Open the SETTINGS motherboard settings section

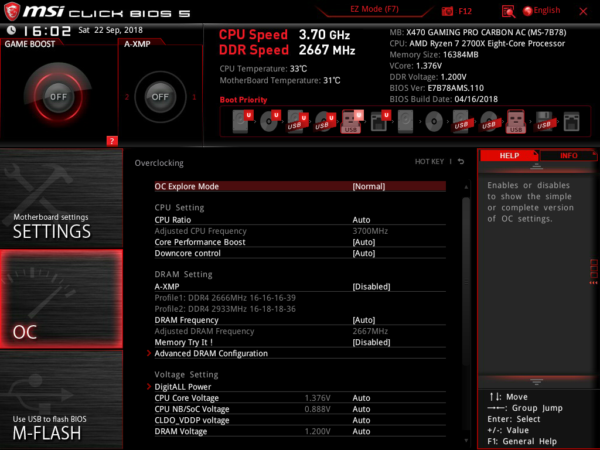point(61,198)
